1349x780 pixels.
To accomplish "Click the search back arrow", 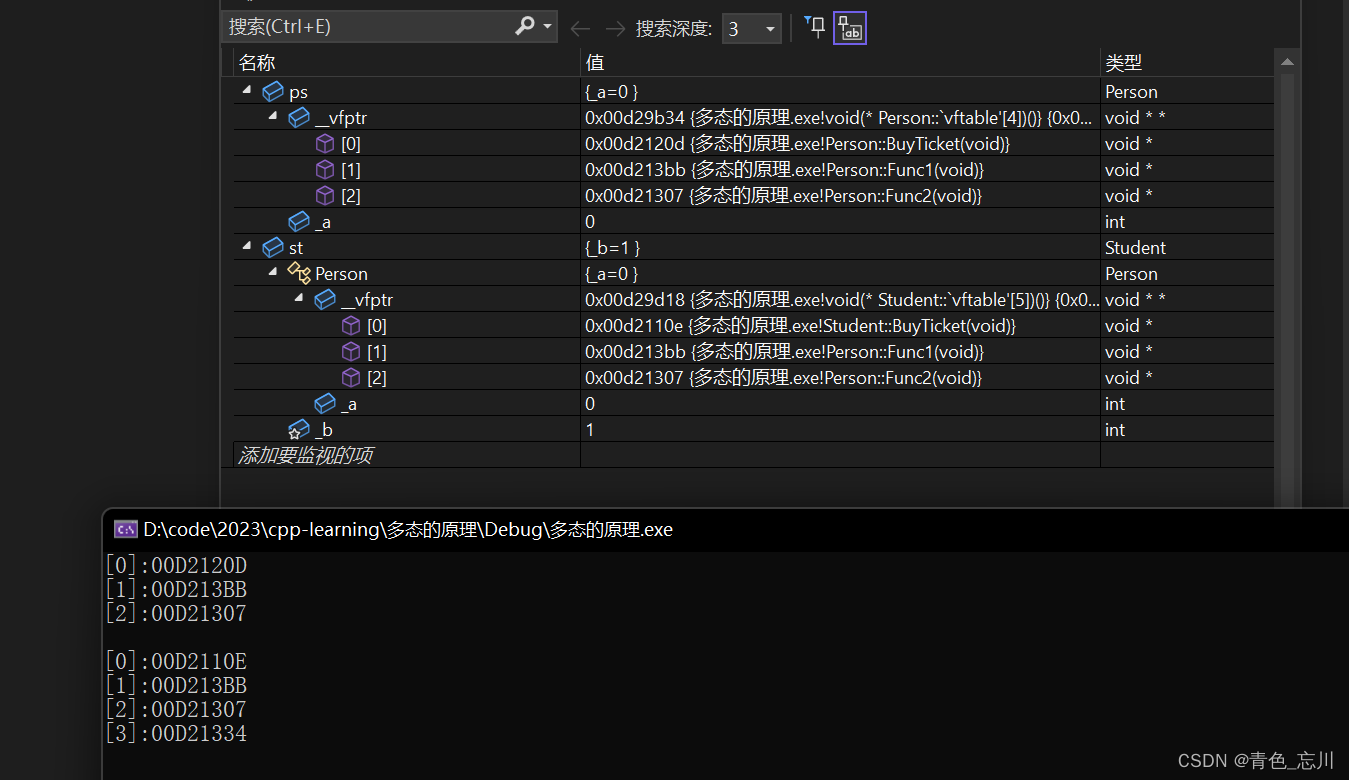I will pyautogui.click(x=580, y=29).
